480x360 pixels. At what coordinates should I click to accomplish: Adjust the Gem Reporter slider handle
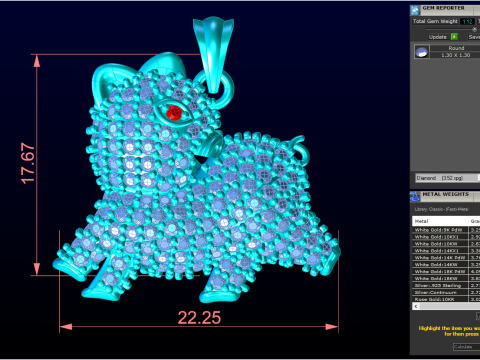(475, 29)
